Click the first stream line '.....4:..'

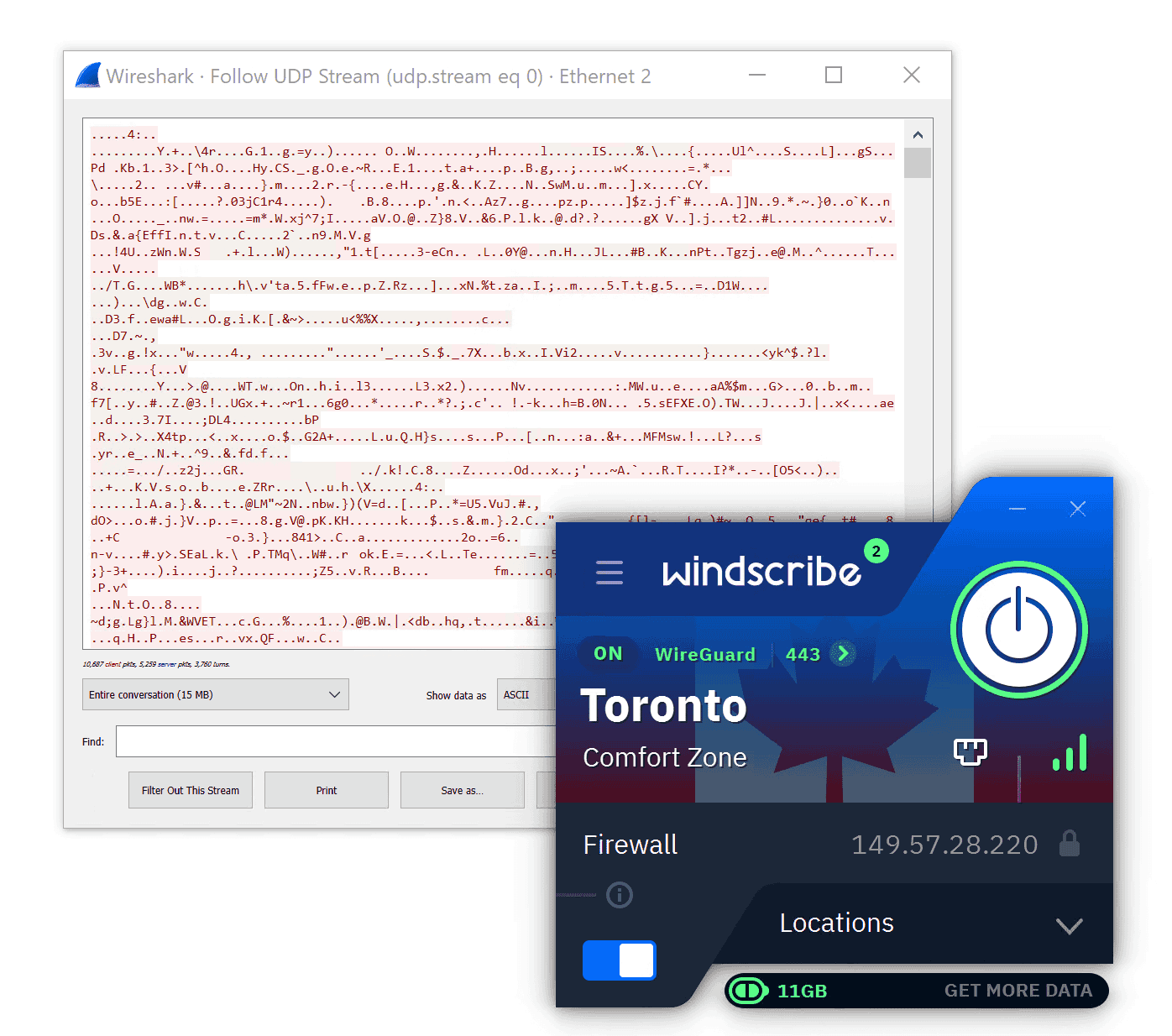(x=123, y=134)
